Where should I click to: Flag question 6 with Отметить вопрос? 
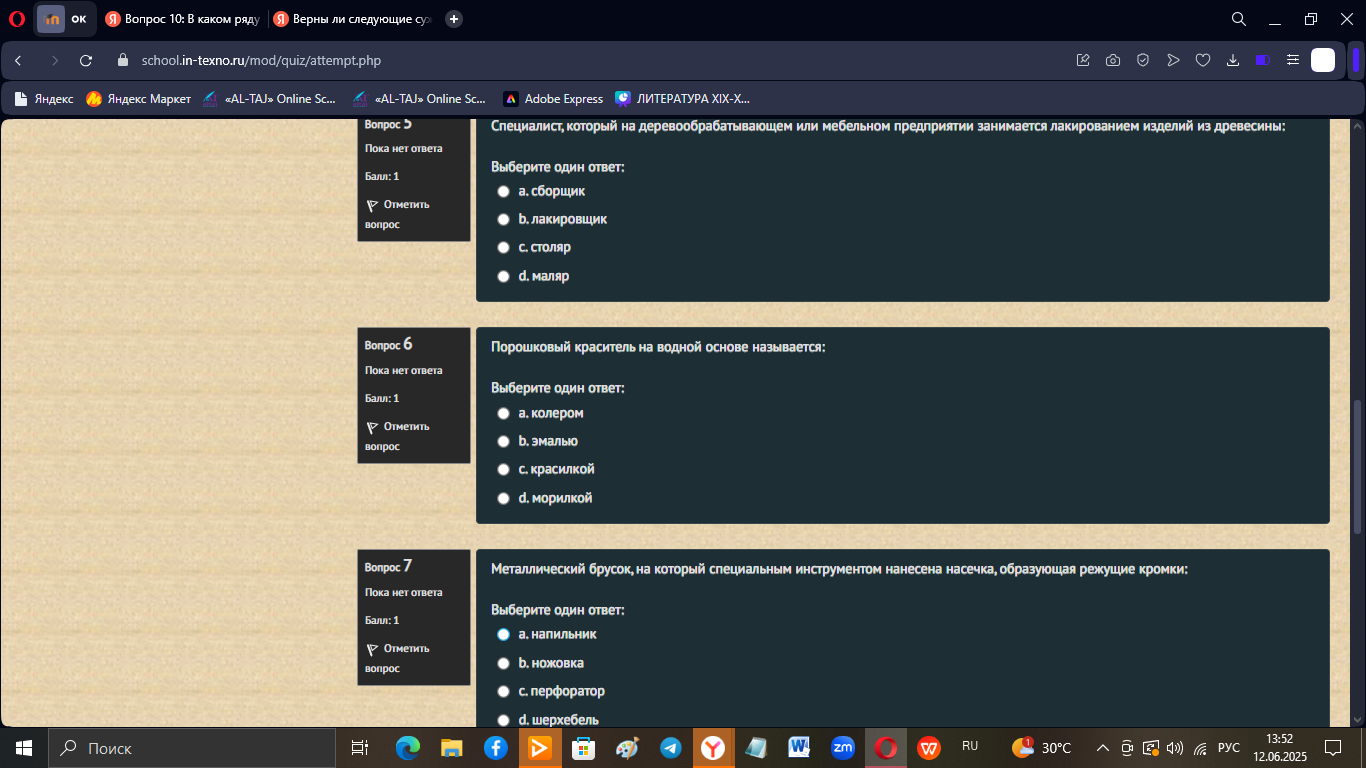click(x=397, y=436)
